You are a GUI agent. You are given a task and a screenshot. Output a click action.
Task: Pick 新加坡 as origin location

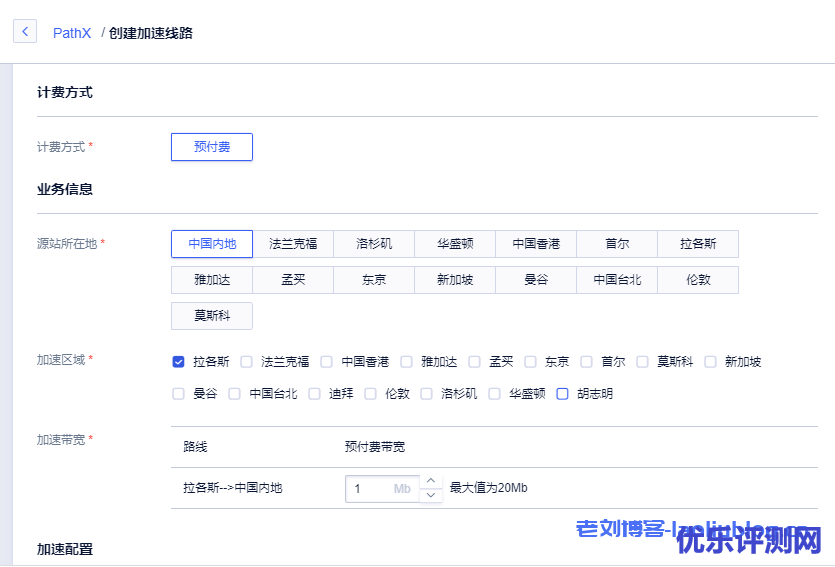click(x=455, y=280)
